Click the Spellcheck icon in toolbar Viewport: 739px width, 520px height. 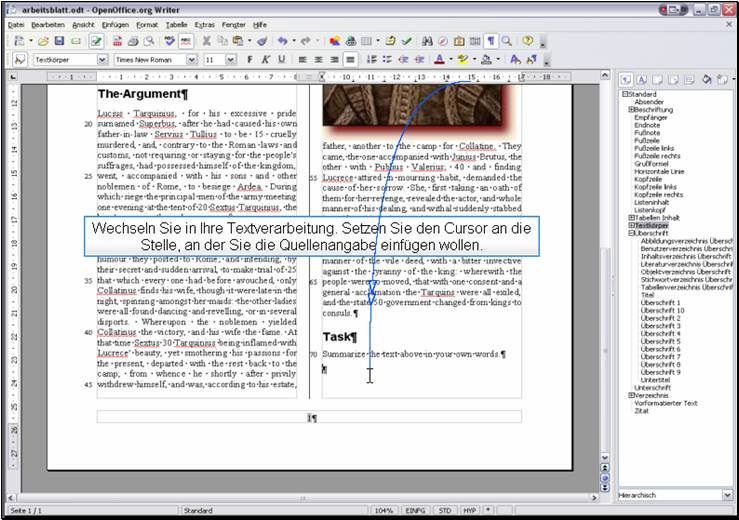171,41
